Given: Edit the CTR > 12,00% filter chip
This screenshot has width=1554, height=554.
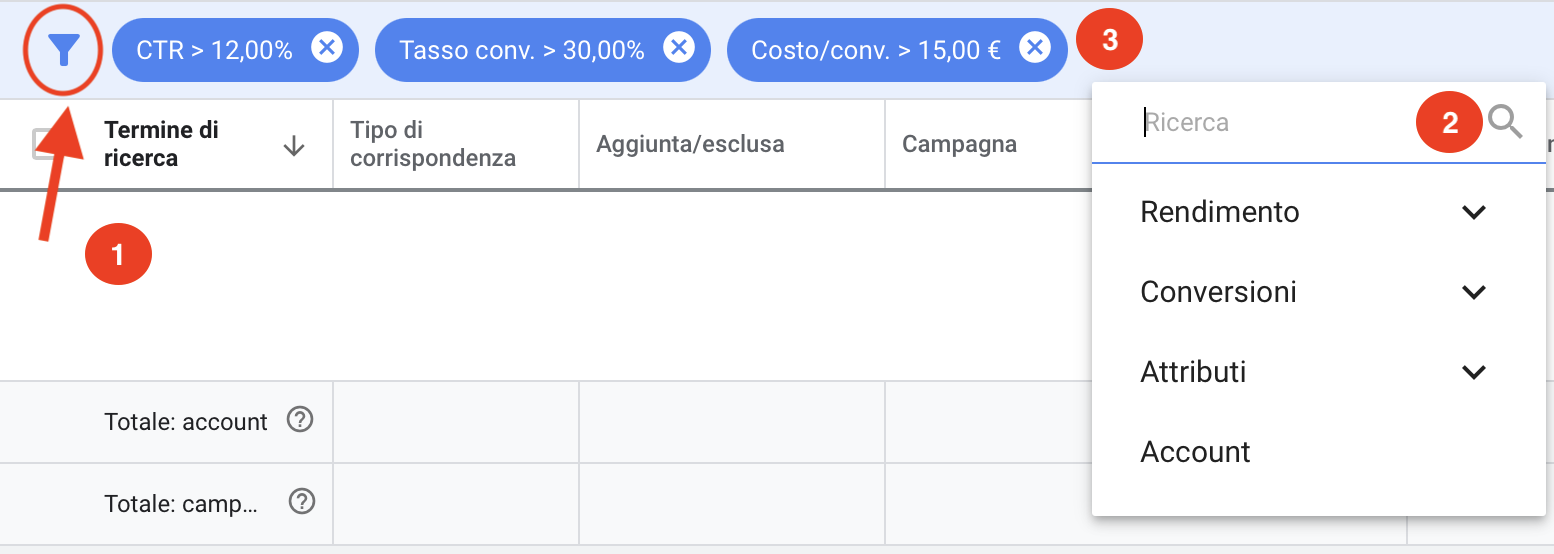Looking at the screenshot, I should [214, 49].
